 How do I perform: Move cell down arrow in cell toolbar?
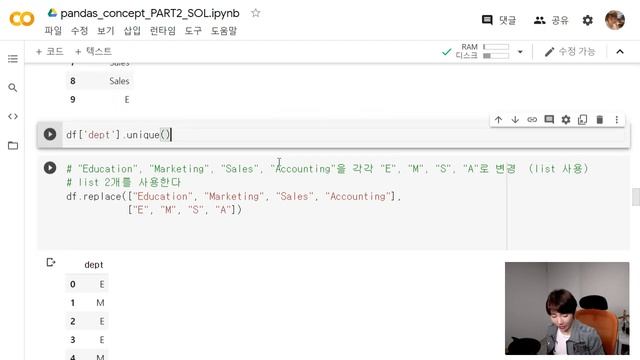click(515, 120)
